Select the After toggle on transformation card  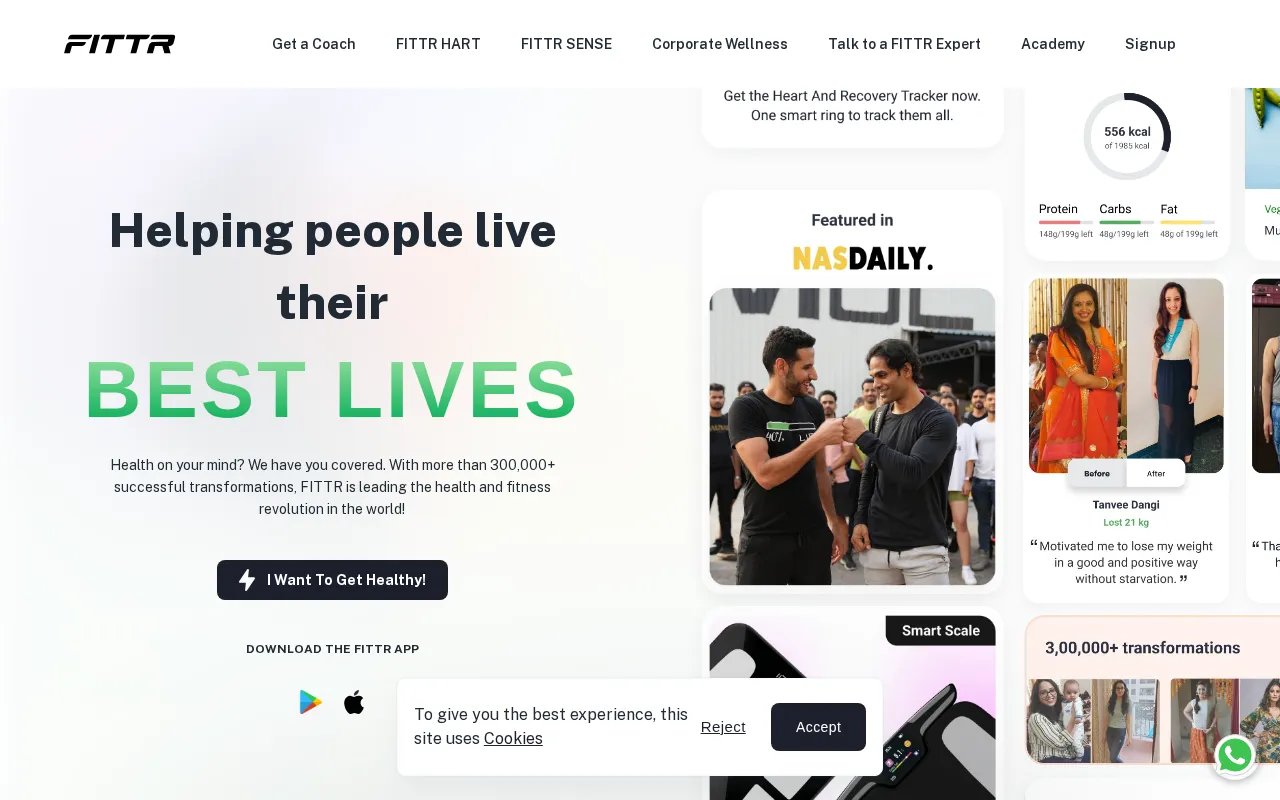[x=1156, y=473]
